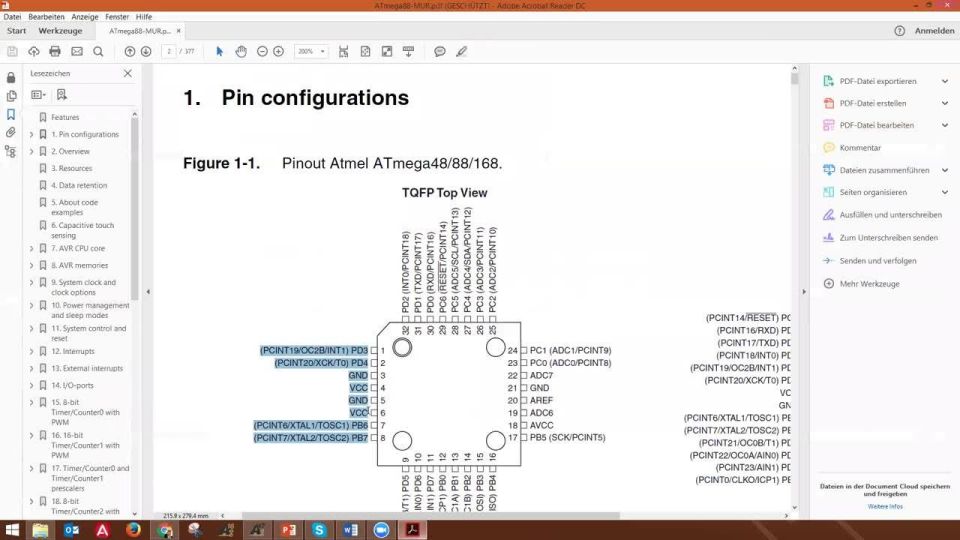Image resolution: width=960 pixels, height=540 pixels.
Task: Toggle the bookmarks panel icon in sidebar
Action: (10, 114)
